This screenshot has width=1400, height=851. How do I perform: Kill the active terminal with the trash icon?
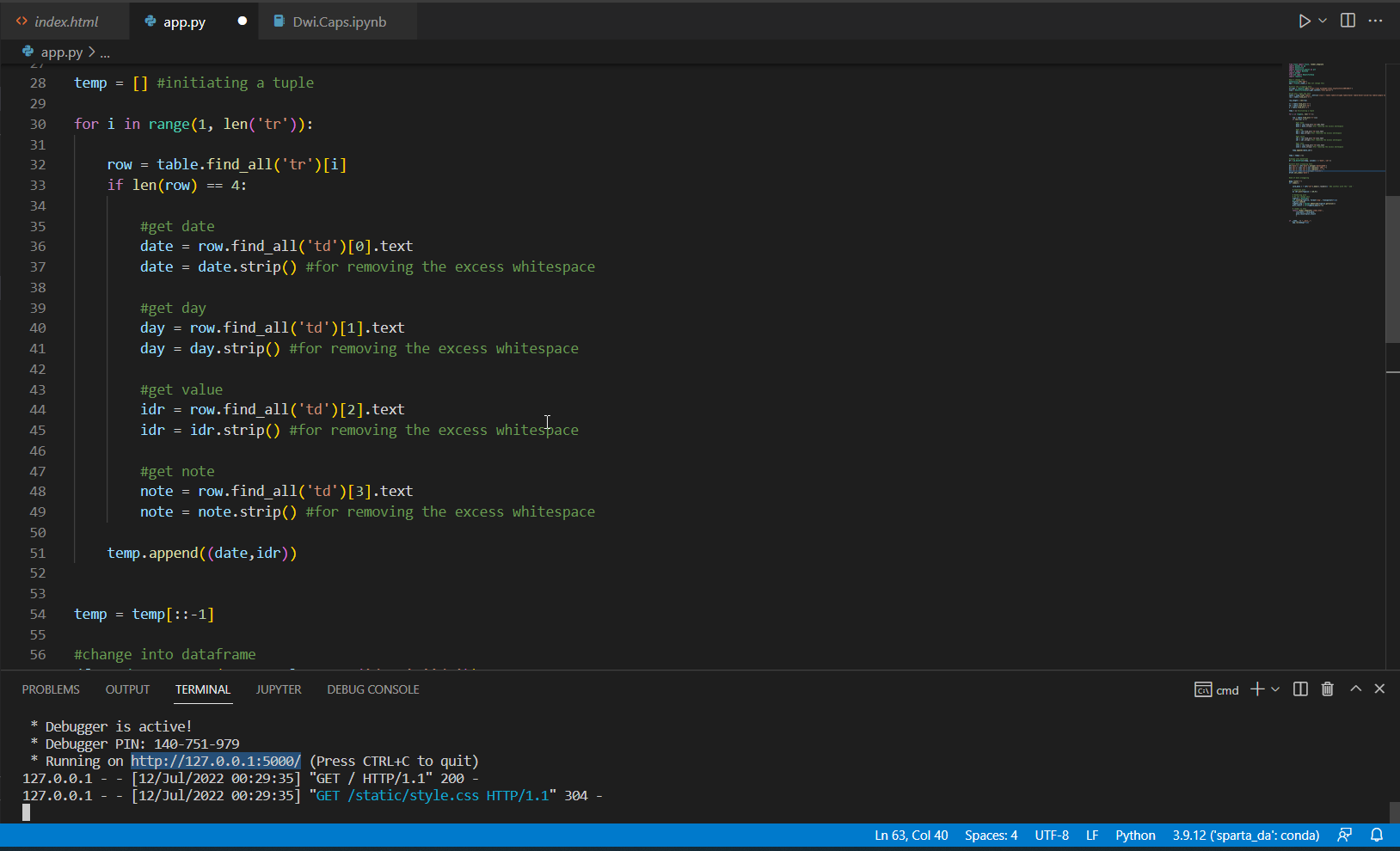pyautogui.click(x=1326, y=689)
